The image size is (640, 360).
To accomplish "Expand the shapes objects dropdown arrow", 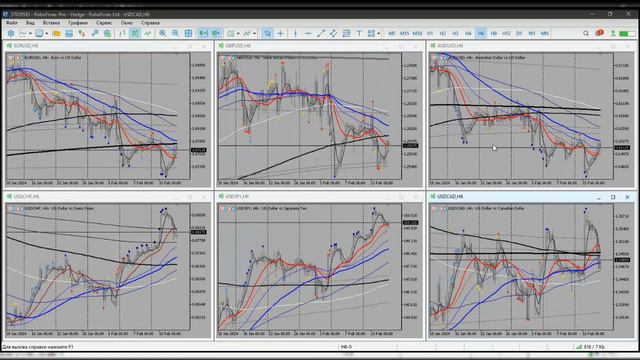I will pos(379,33).
